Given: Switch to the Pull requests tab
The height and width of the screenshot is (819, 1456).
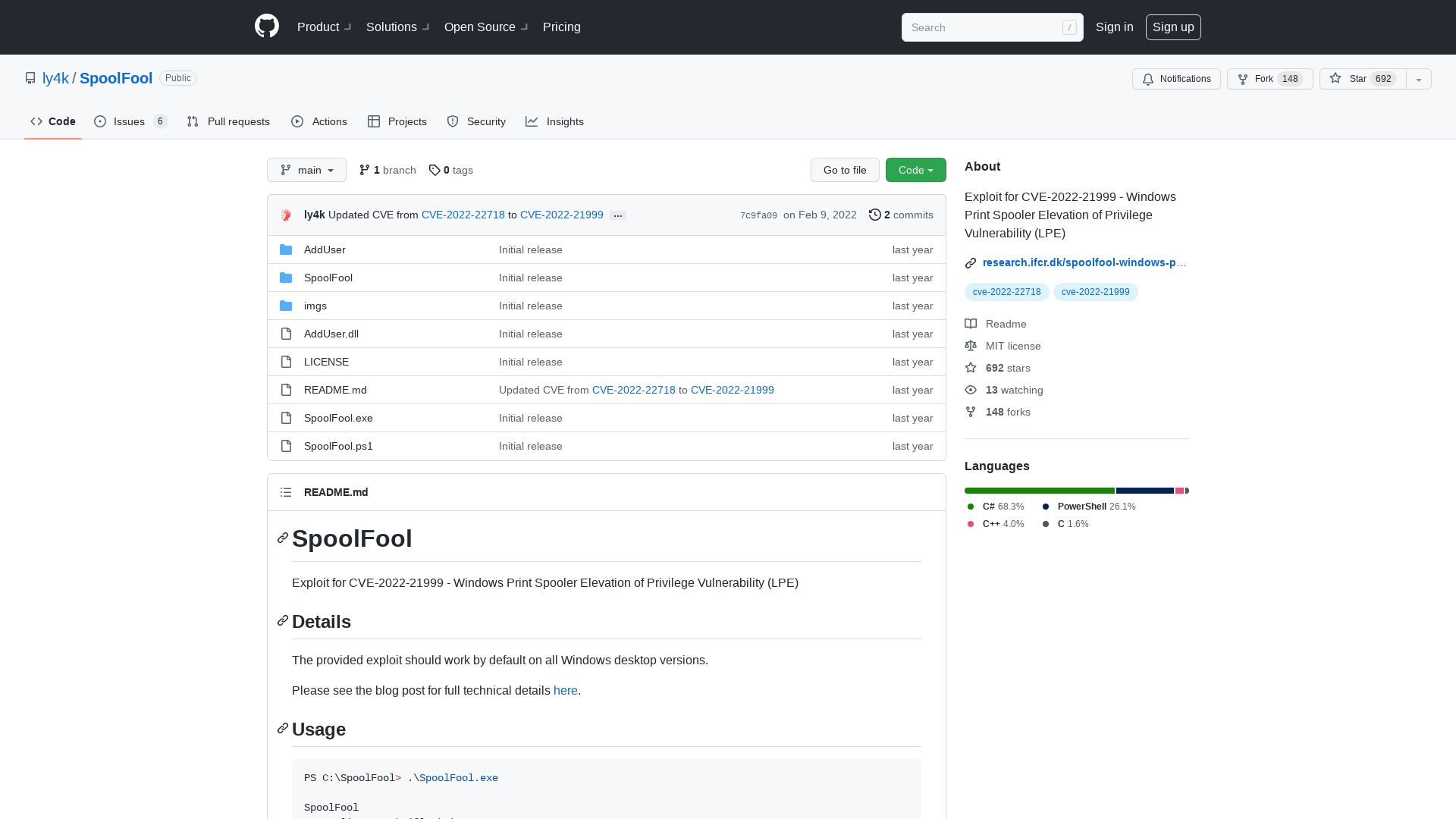Looking at the screenshot, I should [x=228, y=121].
